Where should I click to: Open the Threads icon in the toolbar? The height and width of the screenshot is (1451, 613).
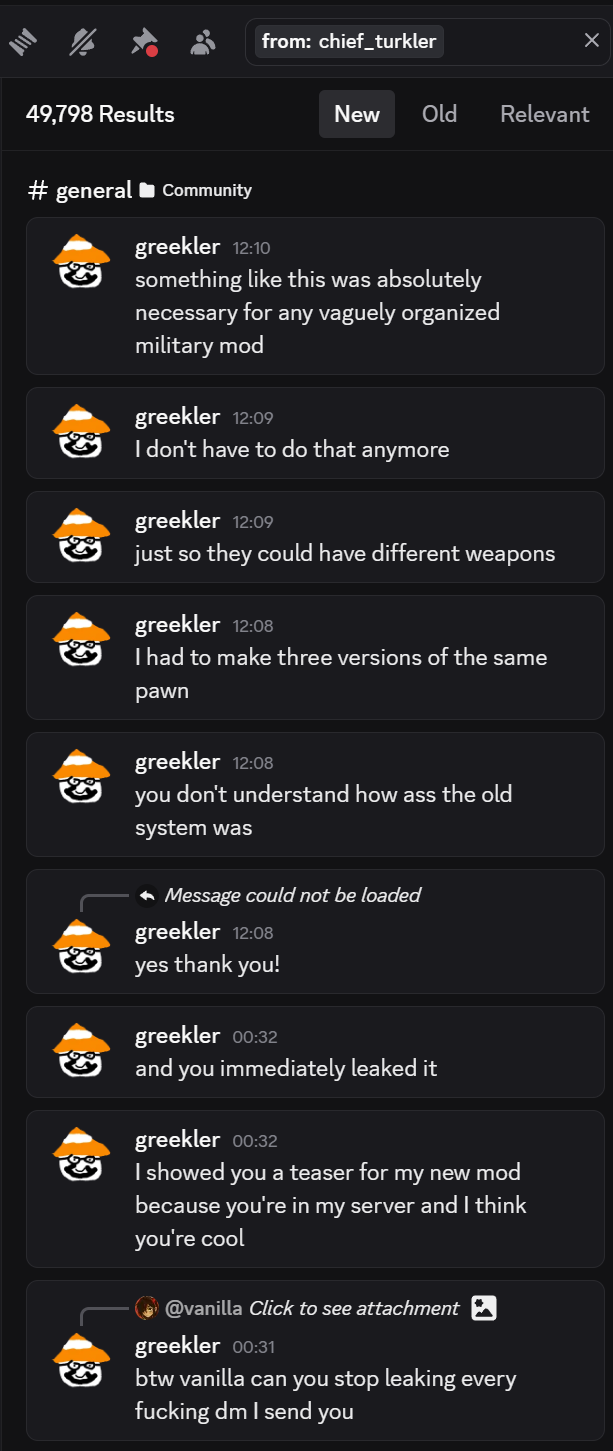point(22,42)
